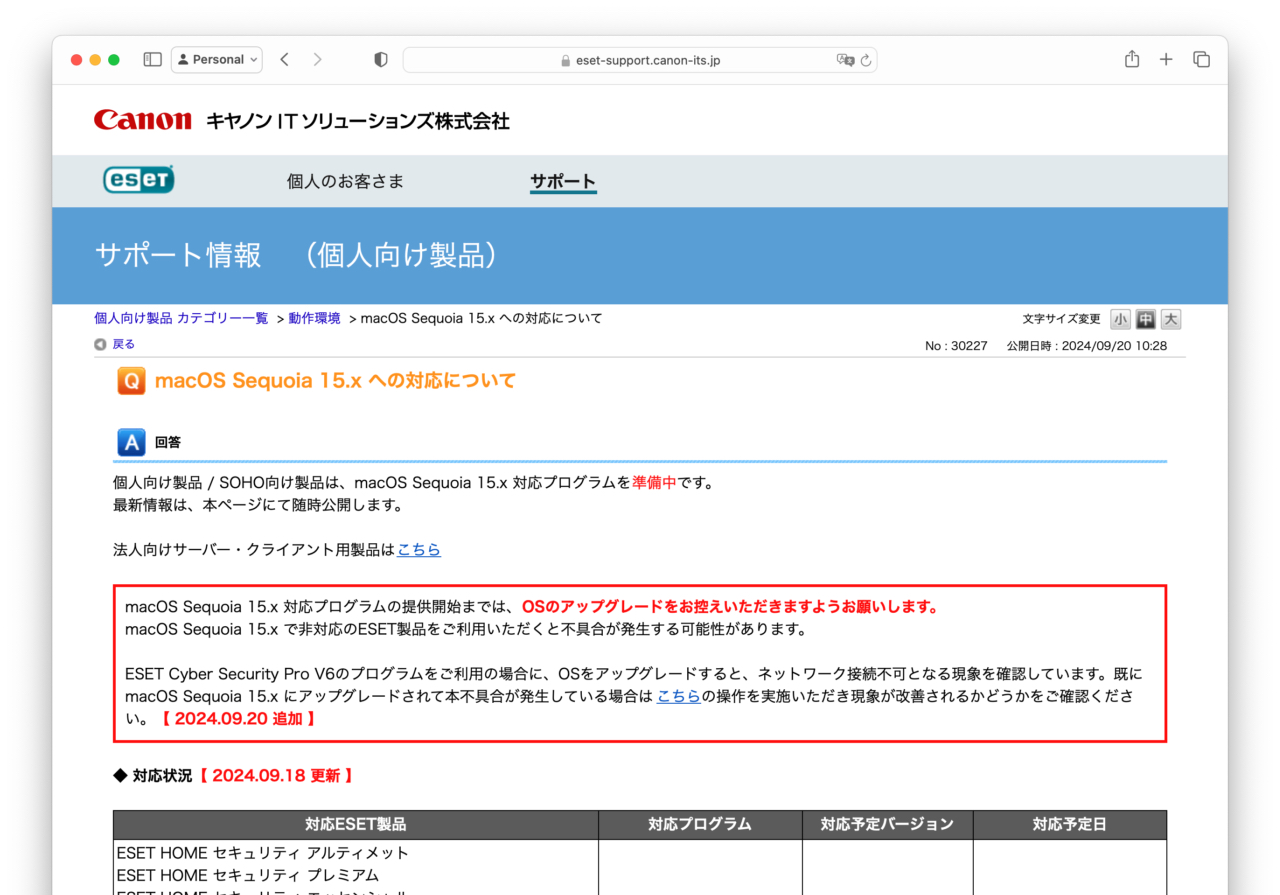Select the サポート tab
This screenshot has width=1280, height=895.
click(563, 181)
